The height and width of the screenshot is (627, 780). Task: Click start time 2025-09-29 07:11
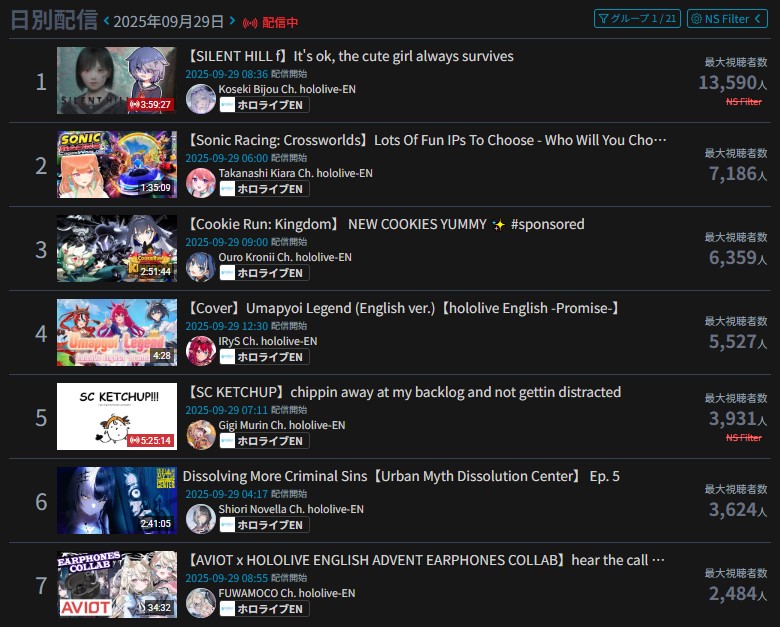click(227, 410)
